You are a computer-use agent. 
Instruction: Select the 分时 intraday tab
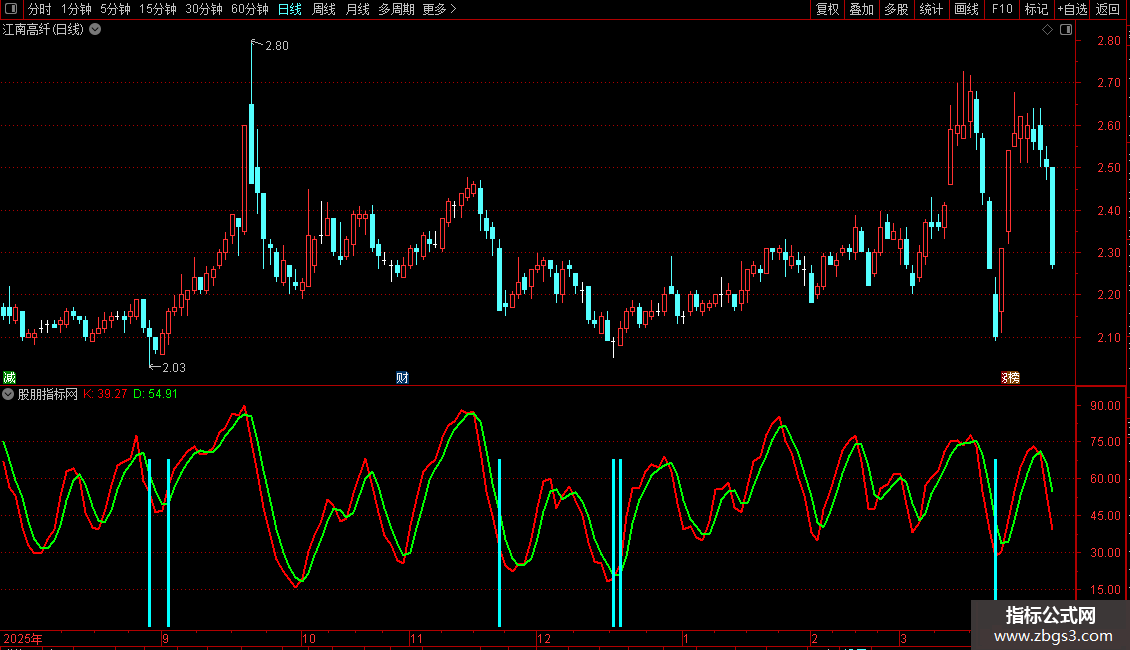coord(39,9)
